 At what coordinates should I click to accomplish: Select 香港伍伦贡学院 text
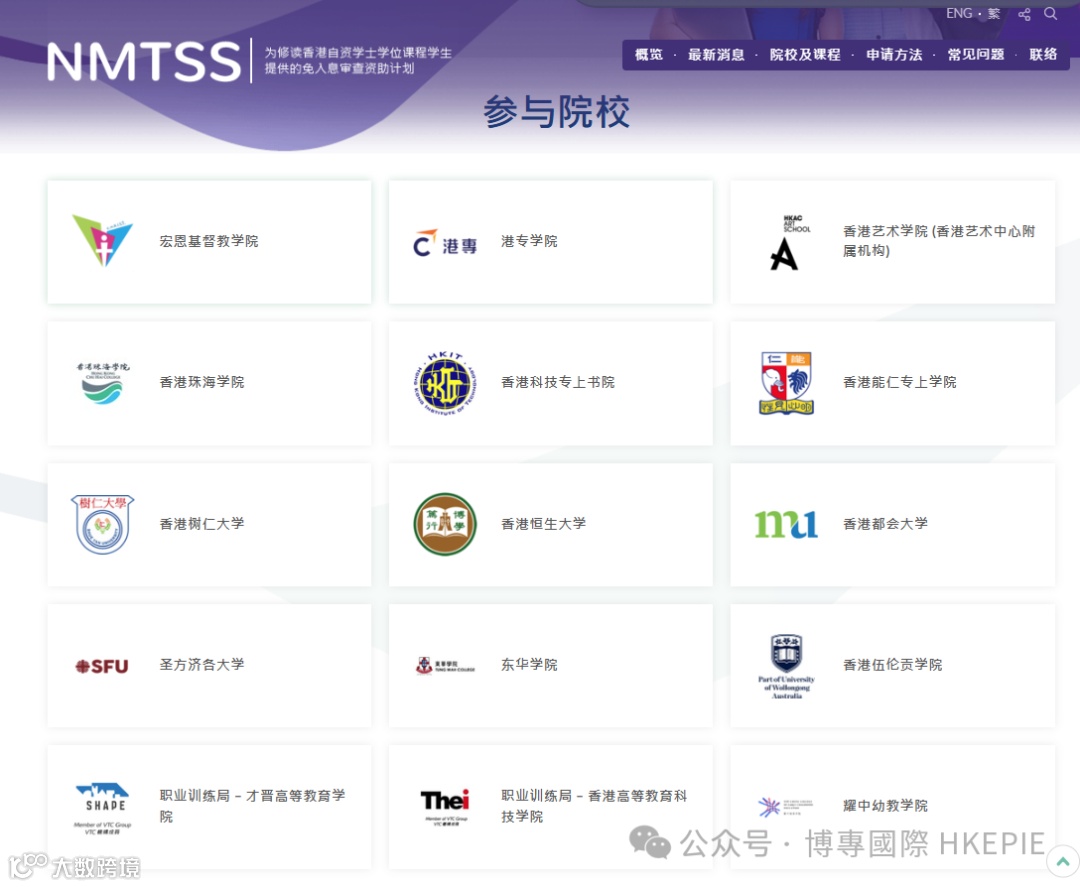pos(893,665)
